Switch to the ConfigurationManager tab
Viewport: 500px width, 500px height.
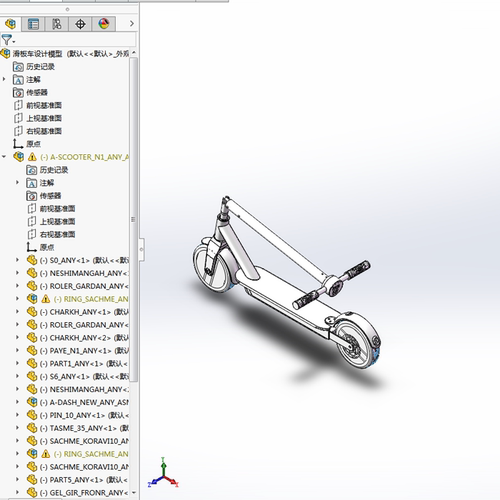point(57,24)
